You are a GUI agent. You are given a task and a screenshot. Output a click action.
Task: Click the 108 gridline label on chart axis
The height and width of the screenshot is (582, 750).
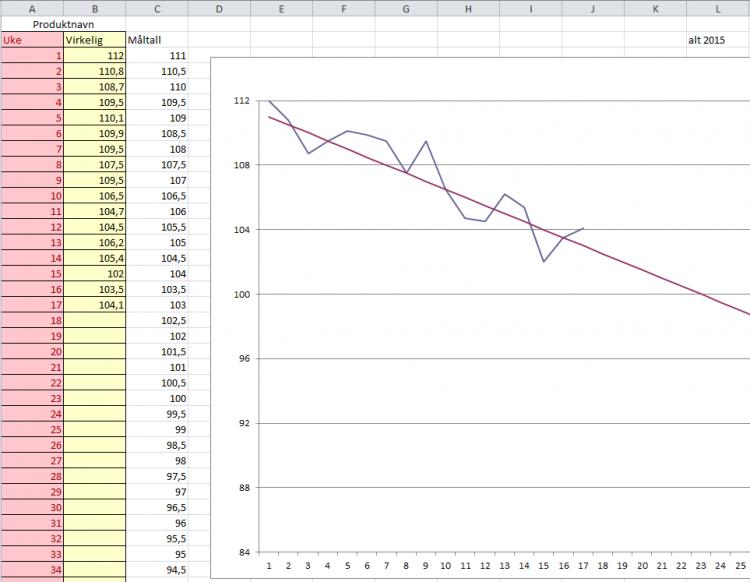pos(242,165)
